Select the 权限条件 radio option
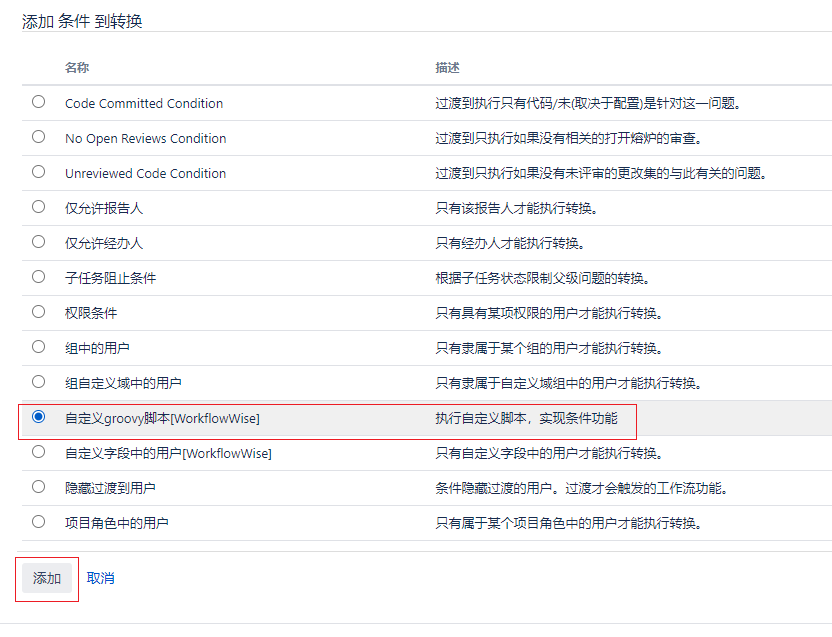 (38, 312)
